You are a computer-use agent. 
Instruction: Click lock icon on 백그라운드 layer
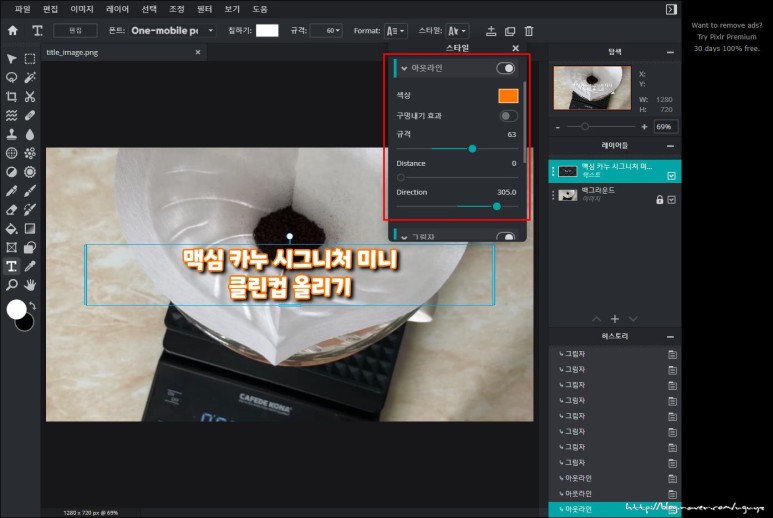(x=659, y=200)
